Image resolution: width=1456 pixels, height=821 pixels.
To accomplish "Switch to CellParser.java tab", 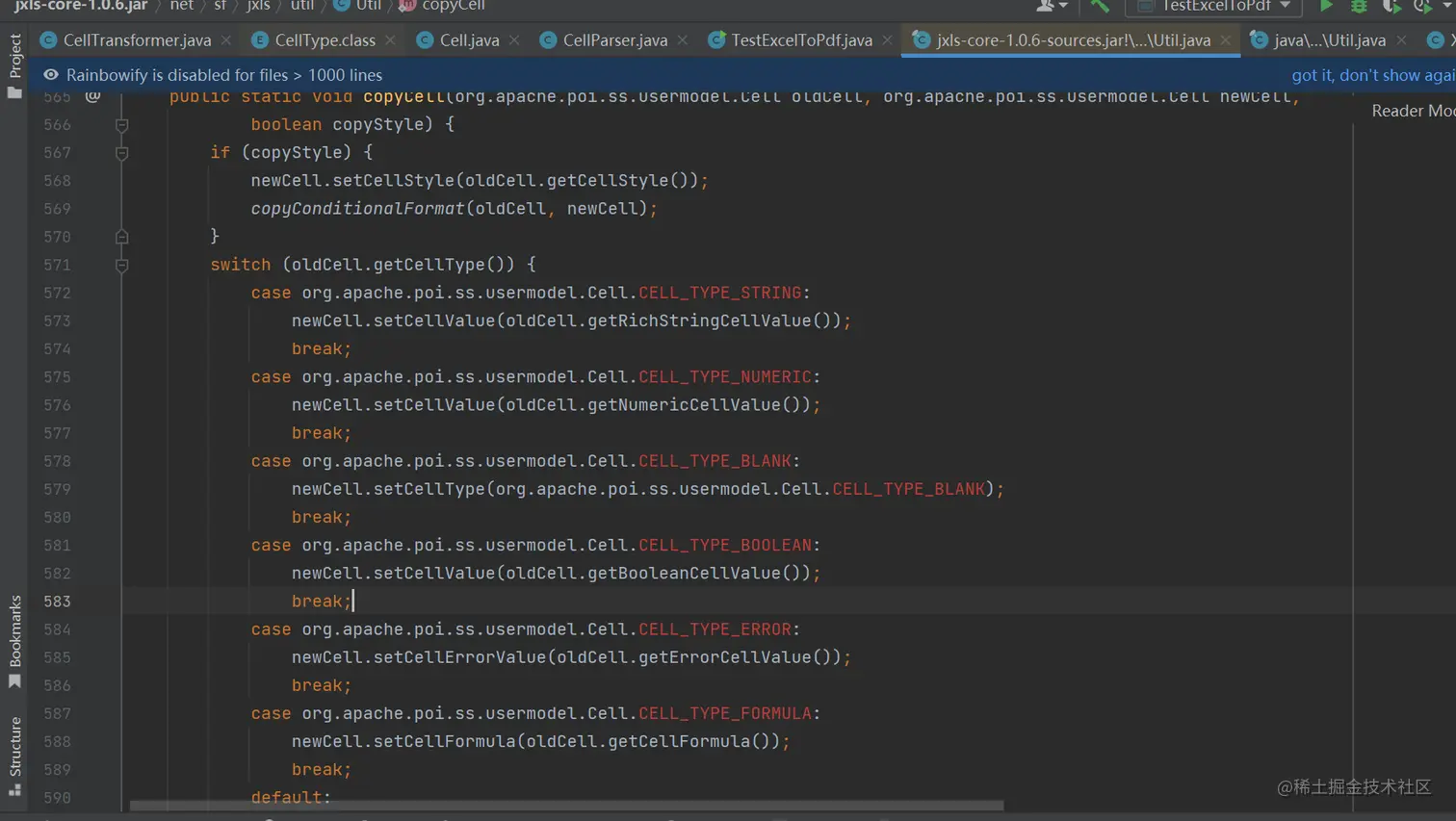I will click(x=614, y=40).
